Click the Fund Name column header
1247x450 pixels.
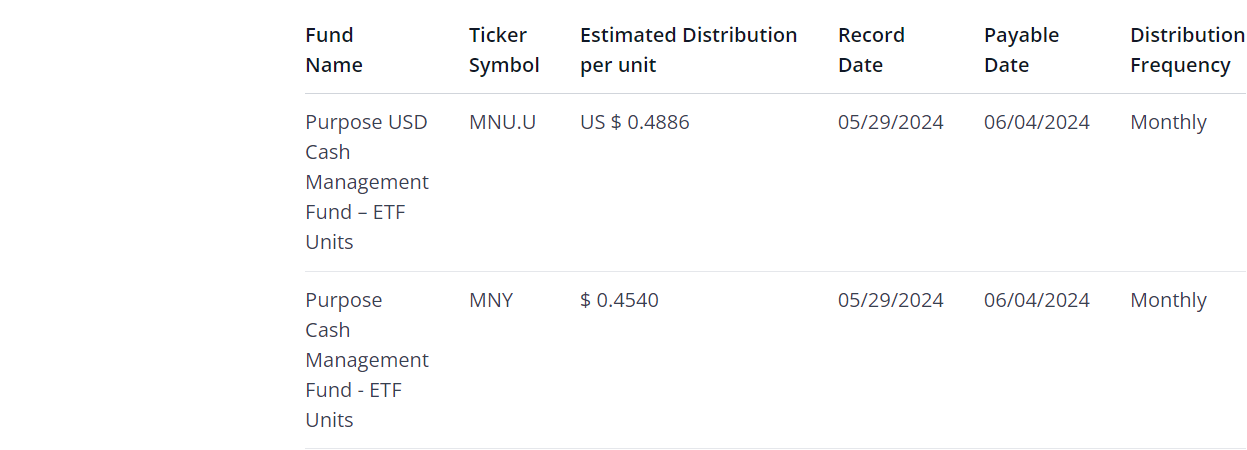click(334, 50)
